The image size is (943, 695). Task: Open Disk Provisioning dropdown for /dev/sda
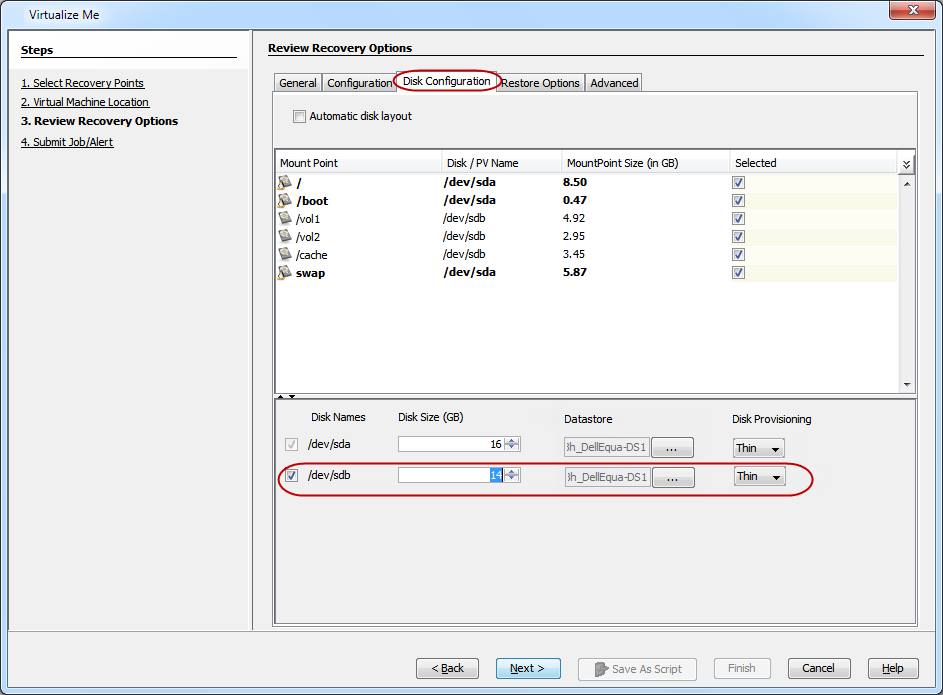click(758, 448)
